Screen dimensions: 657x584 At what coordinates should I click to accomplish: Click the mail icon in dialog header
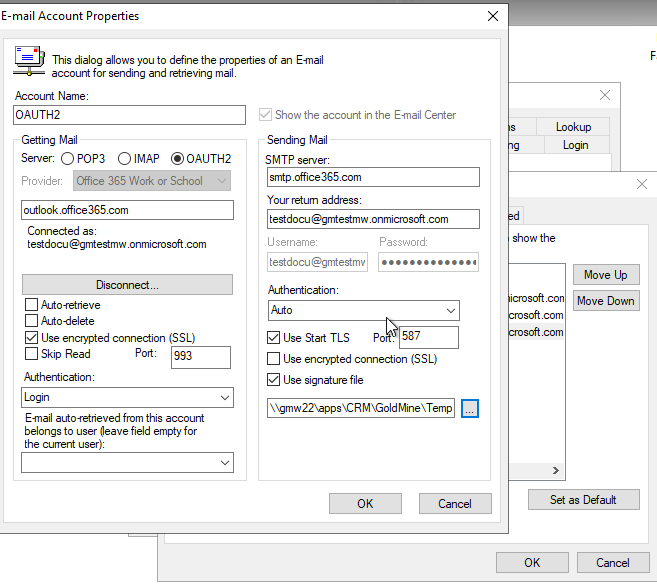pyautogui.click(x=28, y=61)
